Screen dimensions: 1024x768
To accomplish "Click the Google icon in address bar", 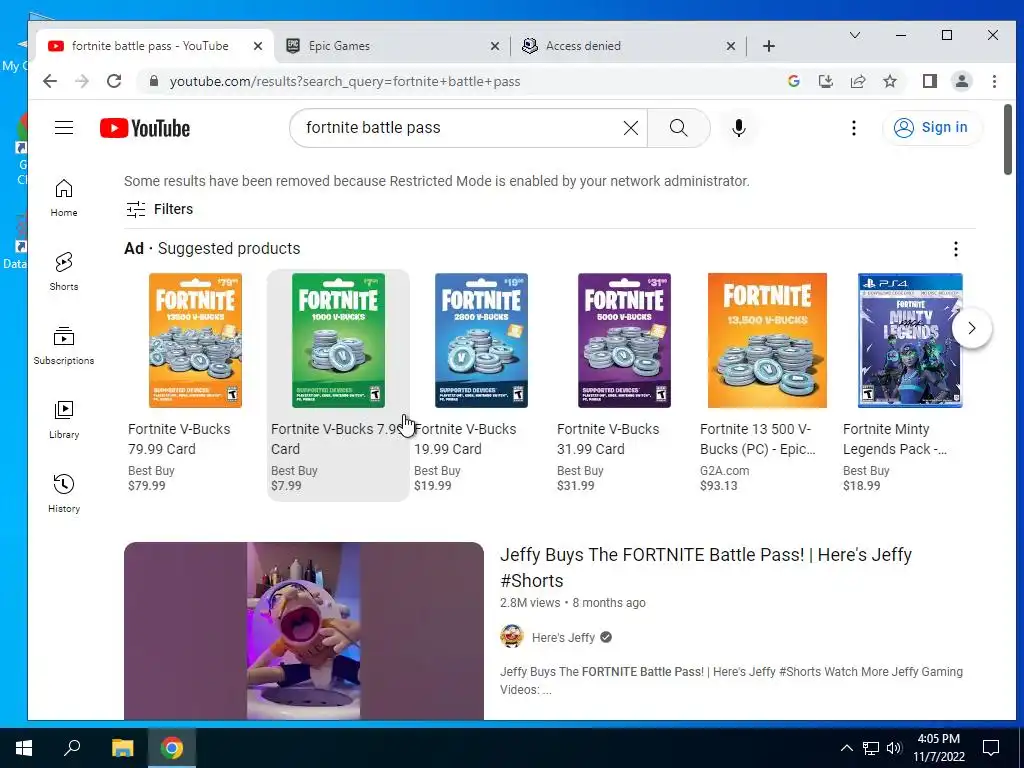I will (x=794, y=81).
